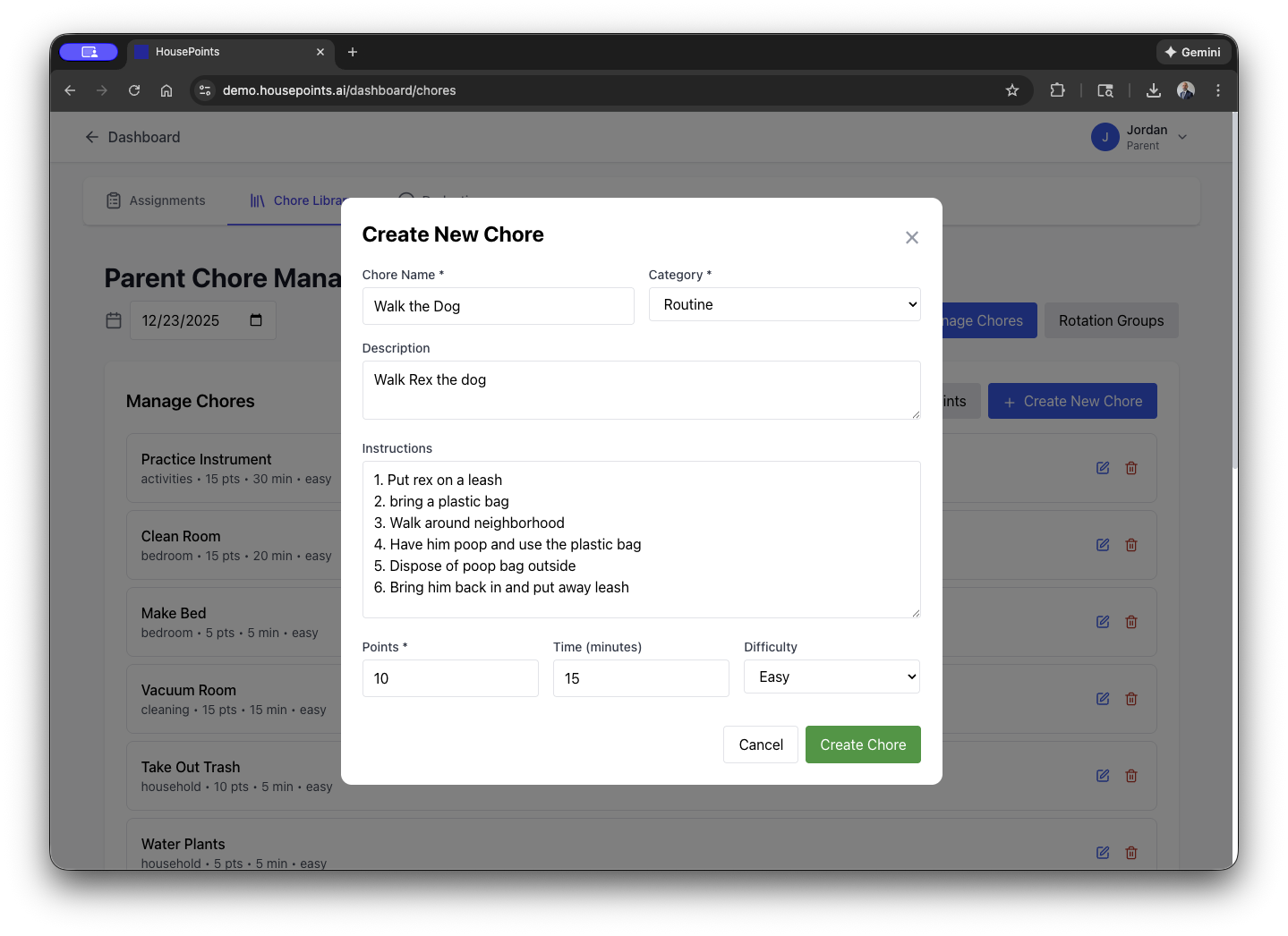Click into the Description text area
Viewport: 1288px width, 936px height.
point(641,390)
